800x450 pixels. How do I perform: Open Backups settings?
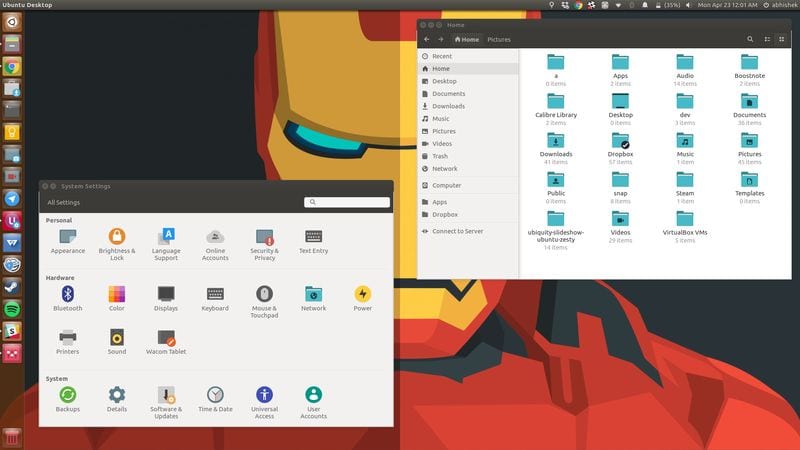coord(68,399)
